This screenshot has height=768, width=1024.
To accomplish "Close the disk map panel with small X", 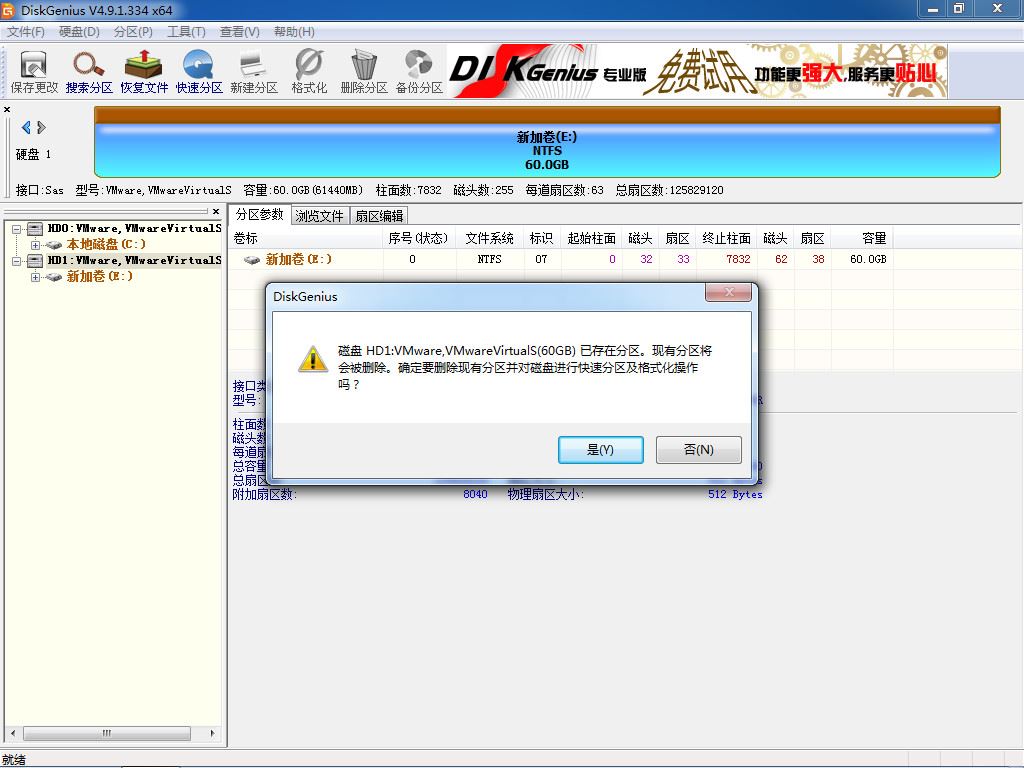I will coord(7,109).
